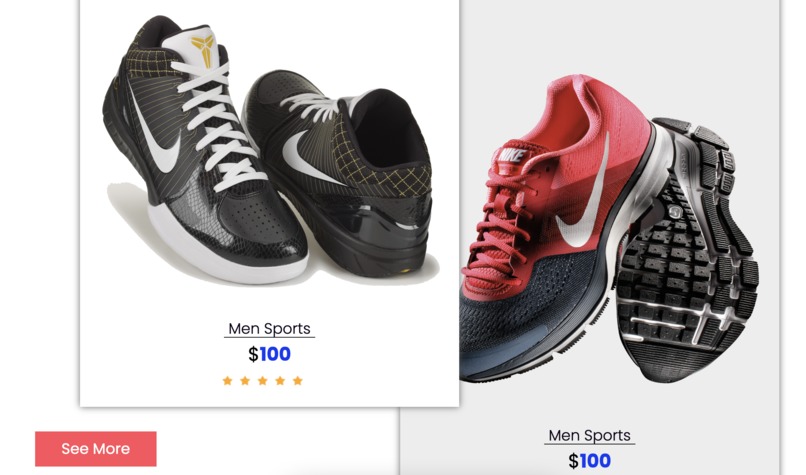Select the second rating star
This screenshot has width=806, height=475.
point(245,380)
